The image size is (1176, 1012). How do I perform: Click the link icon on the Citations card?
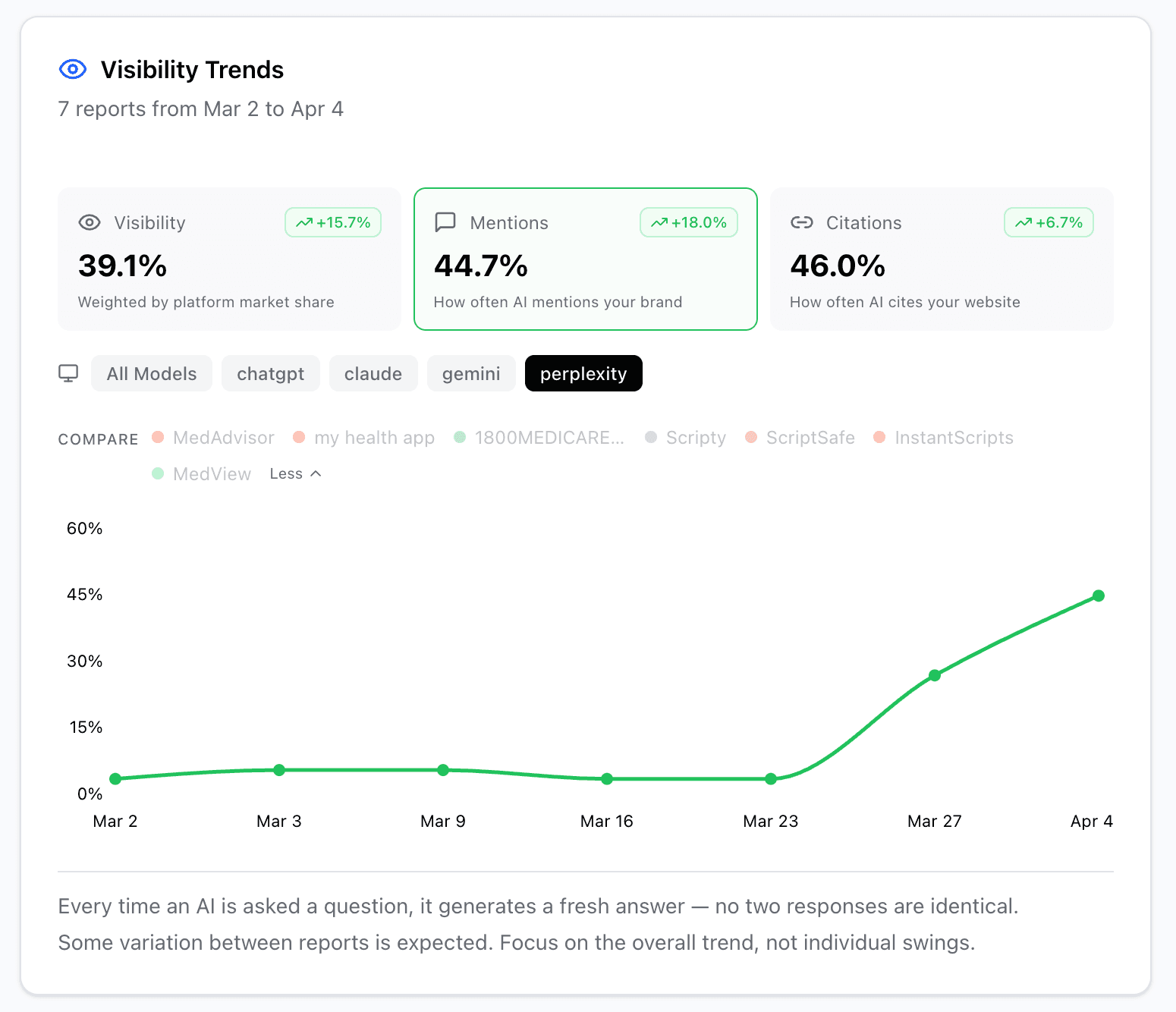coord(802,222)
